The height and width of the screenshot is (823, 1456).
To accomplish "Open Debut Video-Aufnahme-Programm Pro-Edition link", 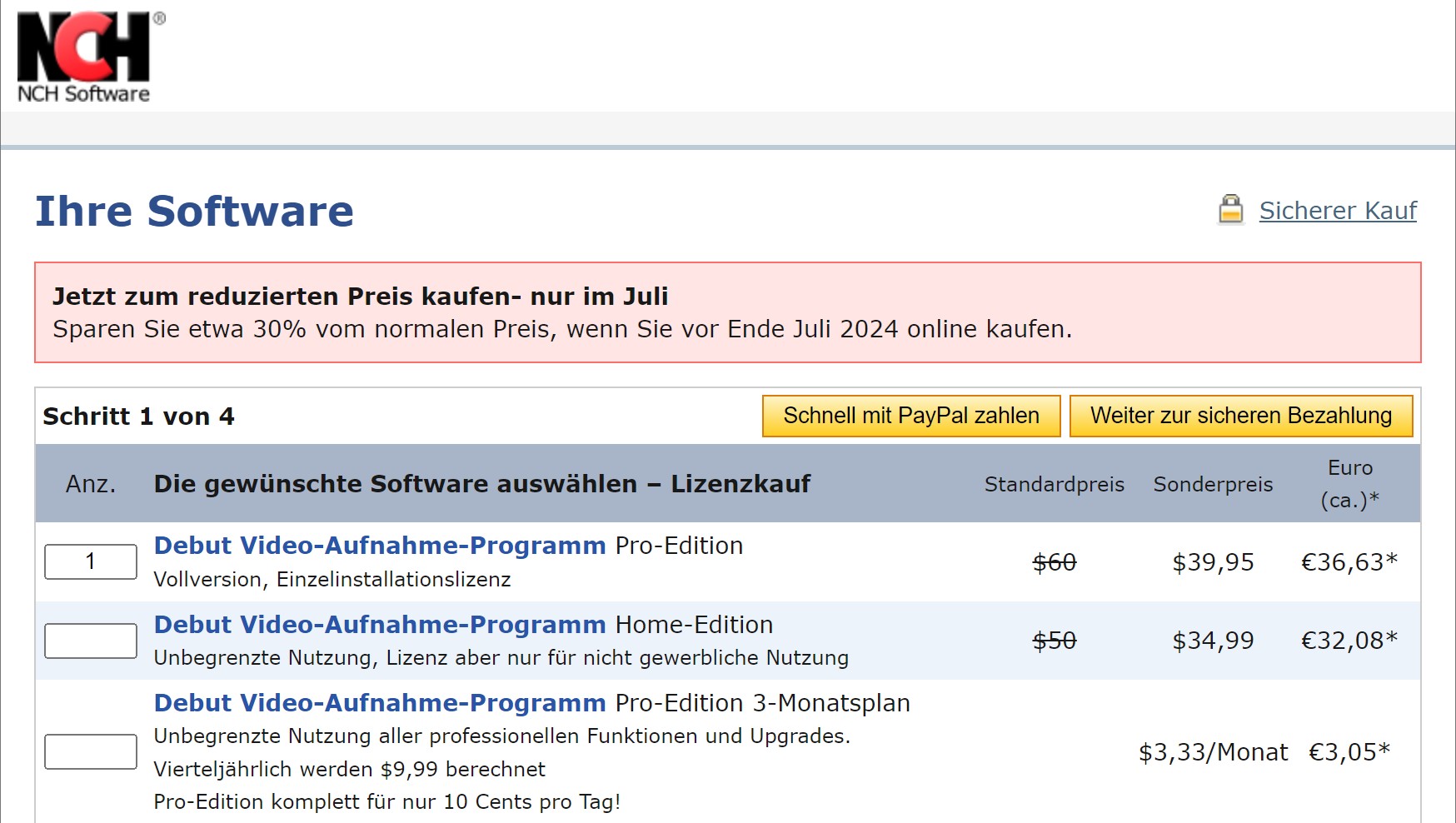I will (x=380, y=546).
